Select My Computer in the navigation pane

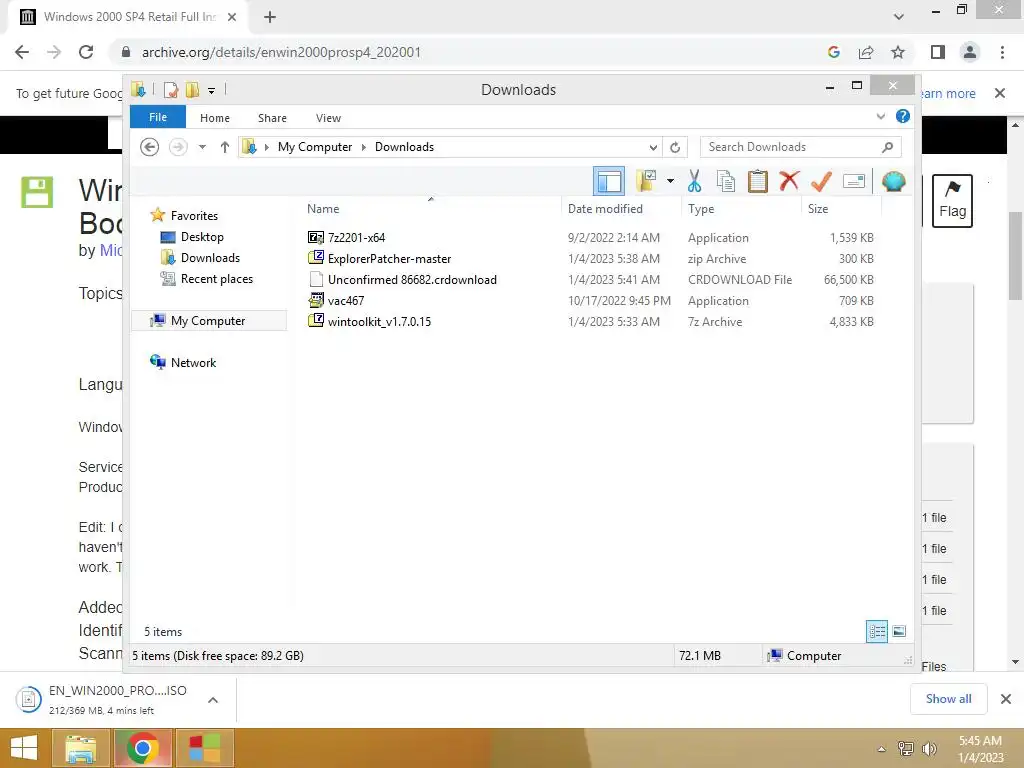tap(208, 321)
